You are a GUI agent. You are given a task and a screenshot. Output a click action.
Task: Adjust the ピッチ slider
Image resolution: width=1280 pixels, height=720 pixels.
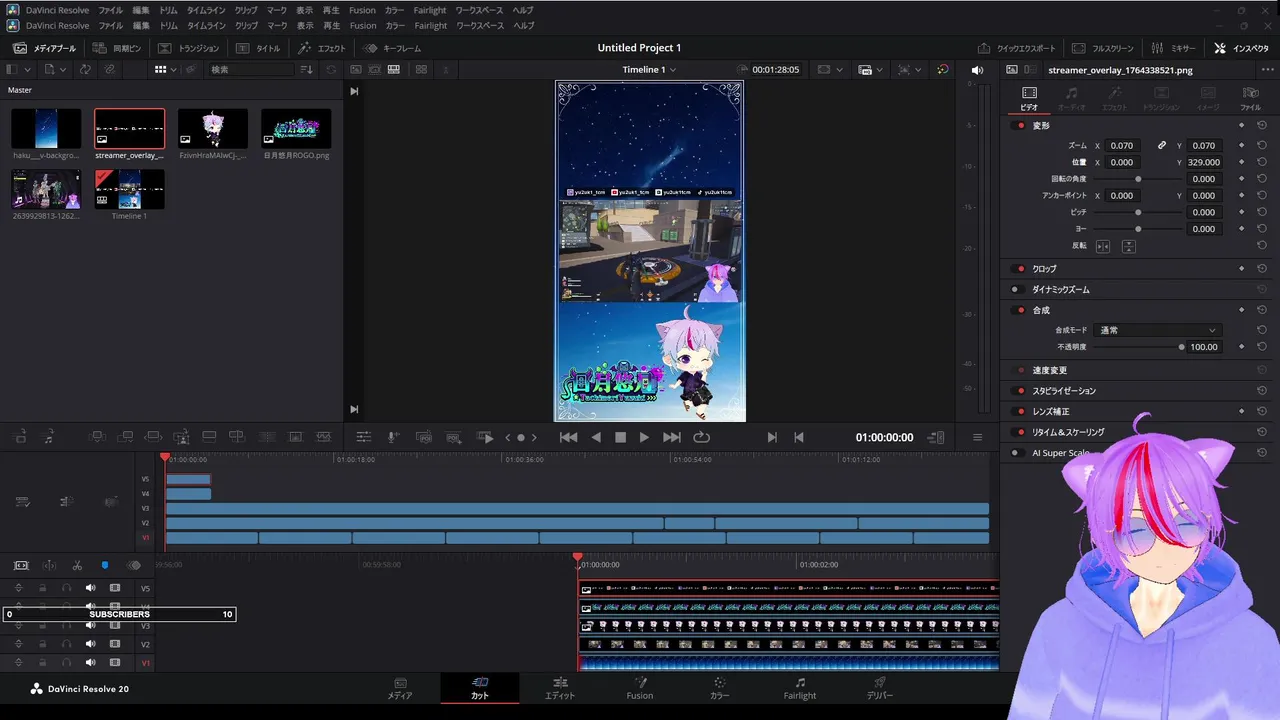(1138, 212)
